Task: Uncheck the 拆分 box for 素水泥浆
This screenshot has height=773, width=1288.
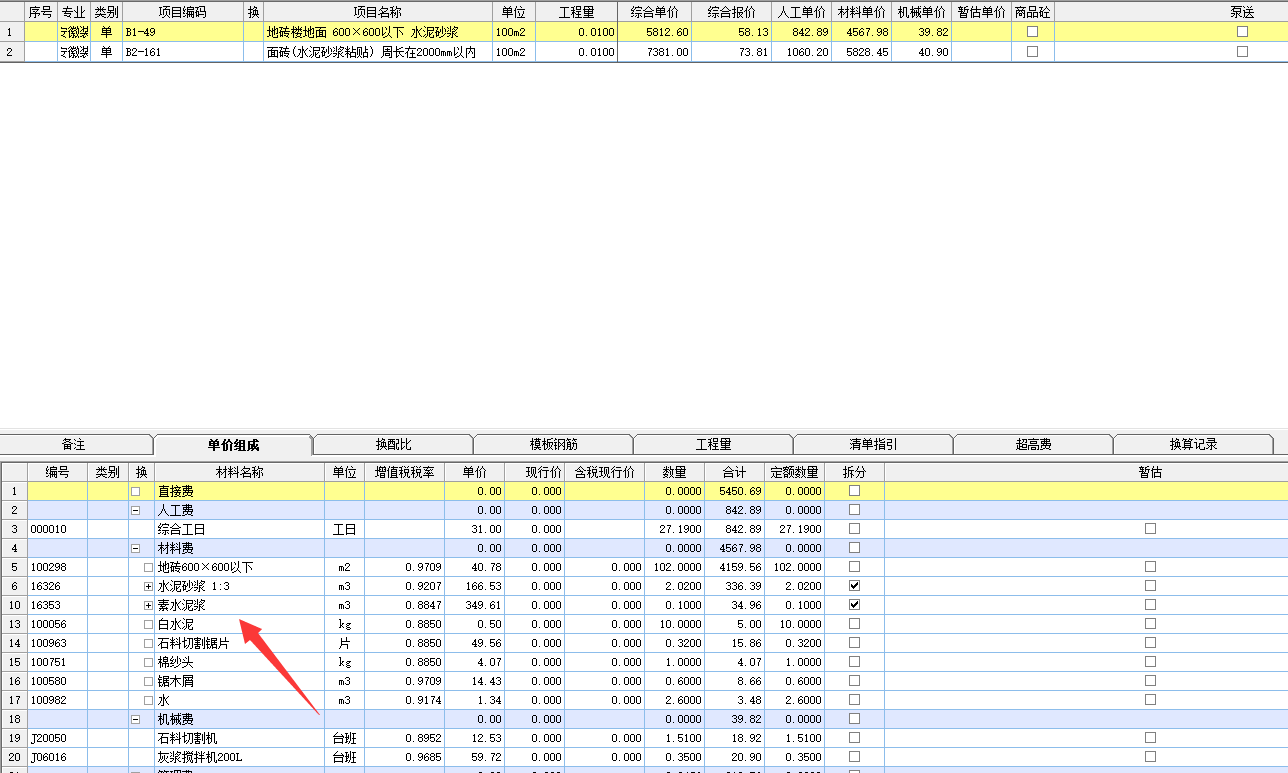Action: click(x=854, y=605)
